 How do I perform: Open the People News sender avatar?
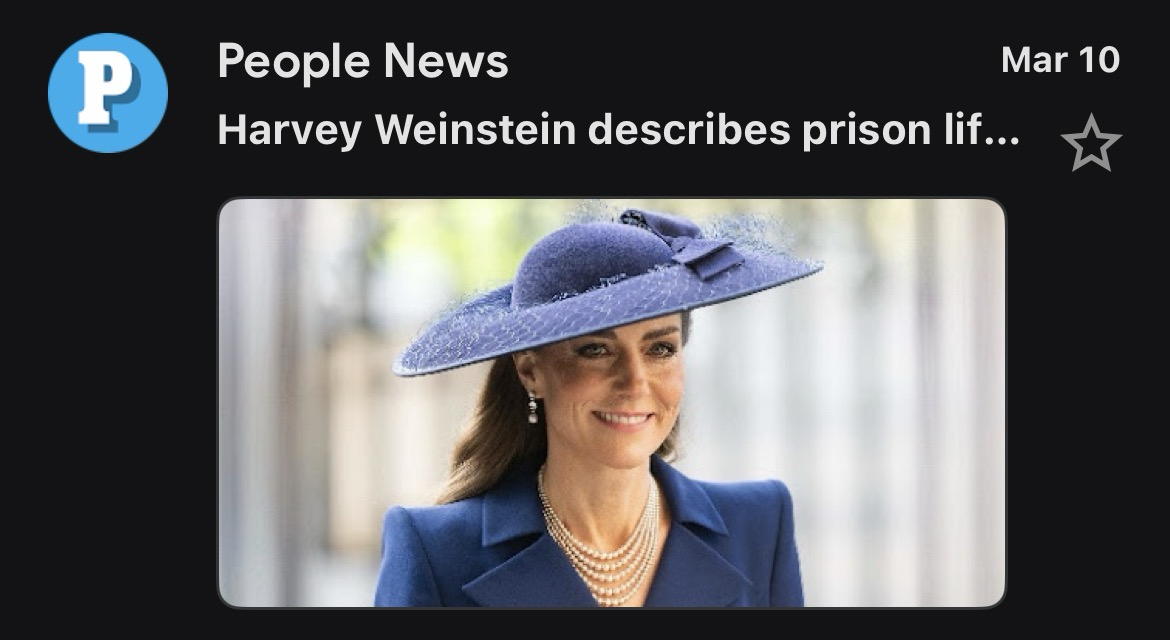point(107,92)
